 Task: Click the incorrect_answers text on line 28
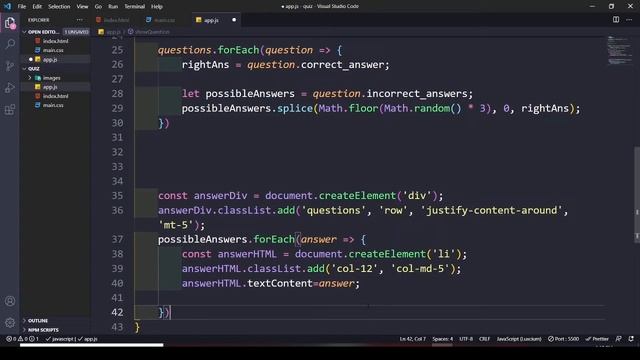pos(417,93)
